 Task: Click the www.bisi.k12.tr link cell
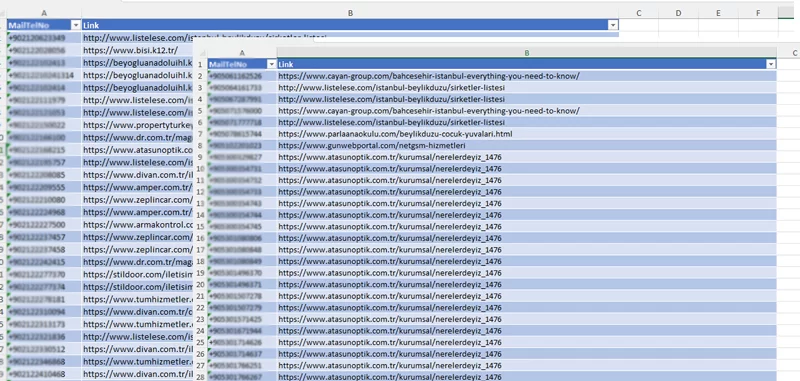(137, 50)
